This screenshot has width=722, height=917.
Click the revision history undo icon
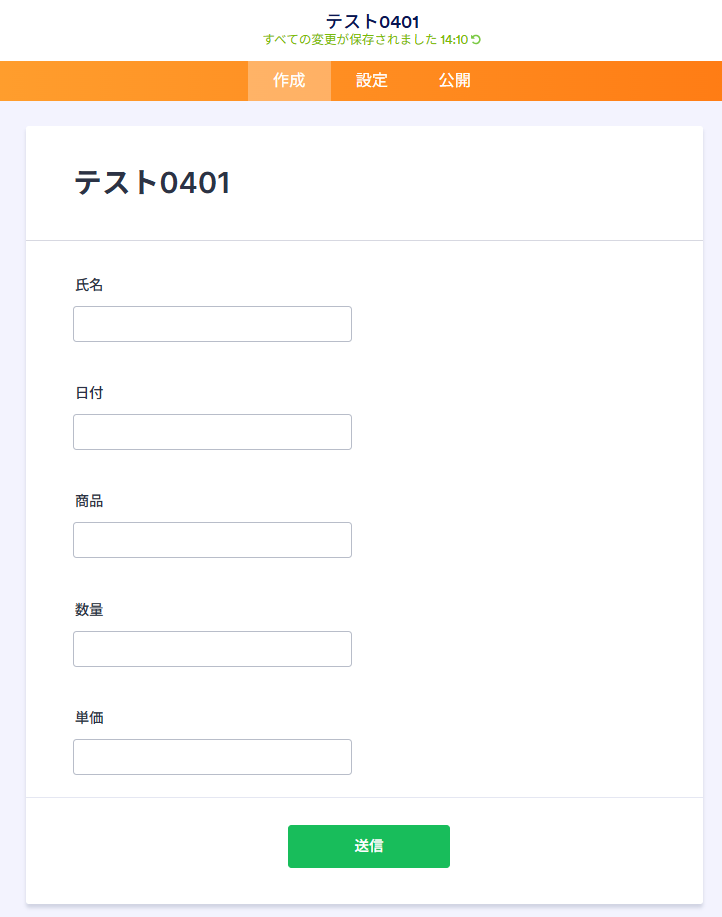pos(476,40)
